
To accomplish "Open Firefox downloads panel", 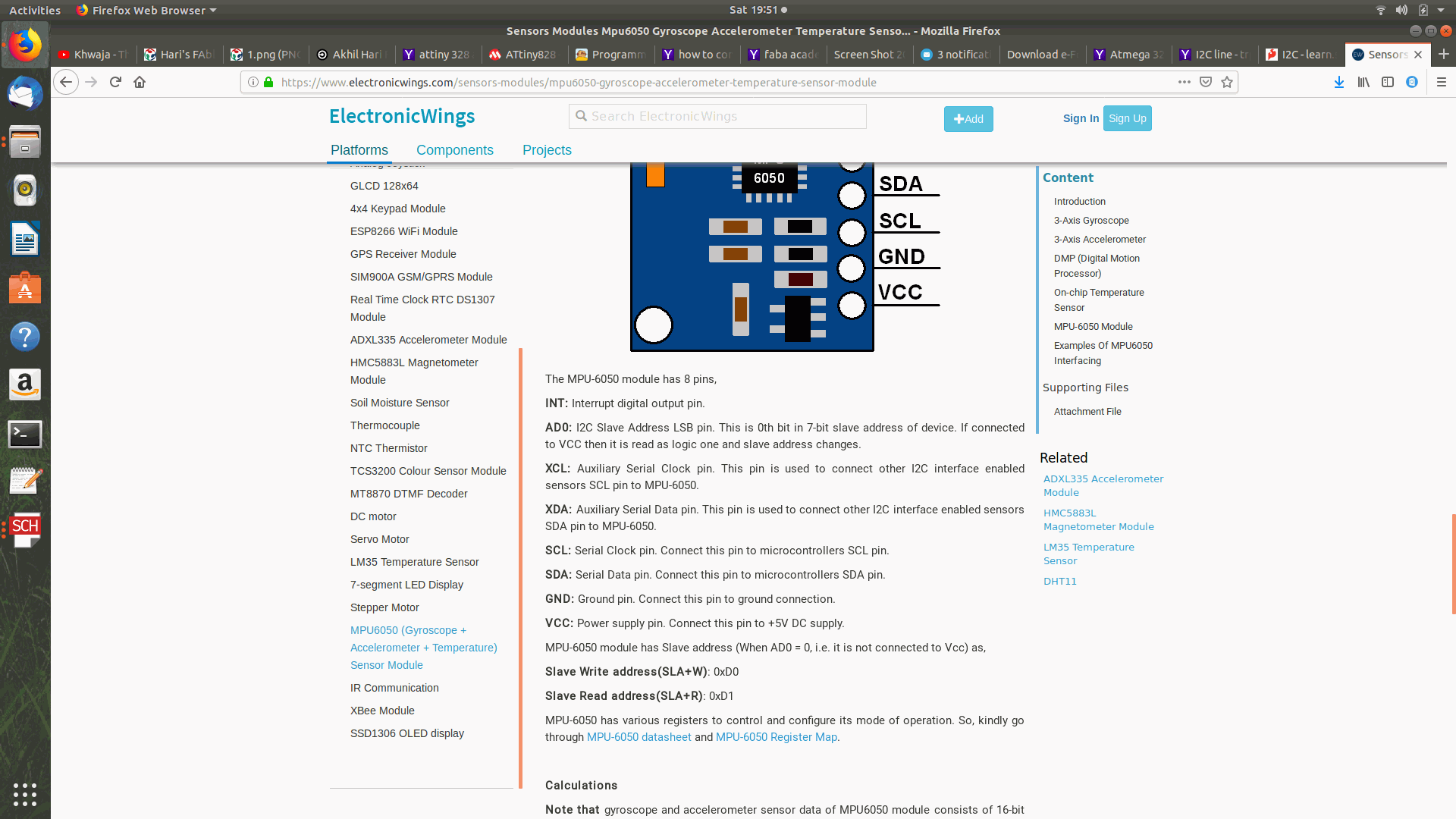I will [1339, 82].
